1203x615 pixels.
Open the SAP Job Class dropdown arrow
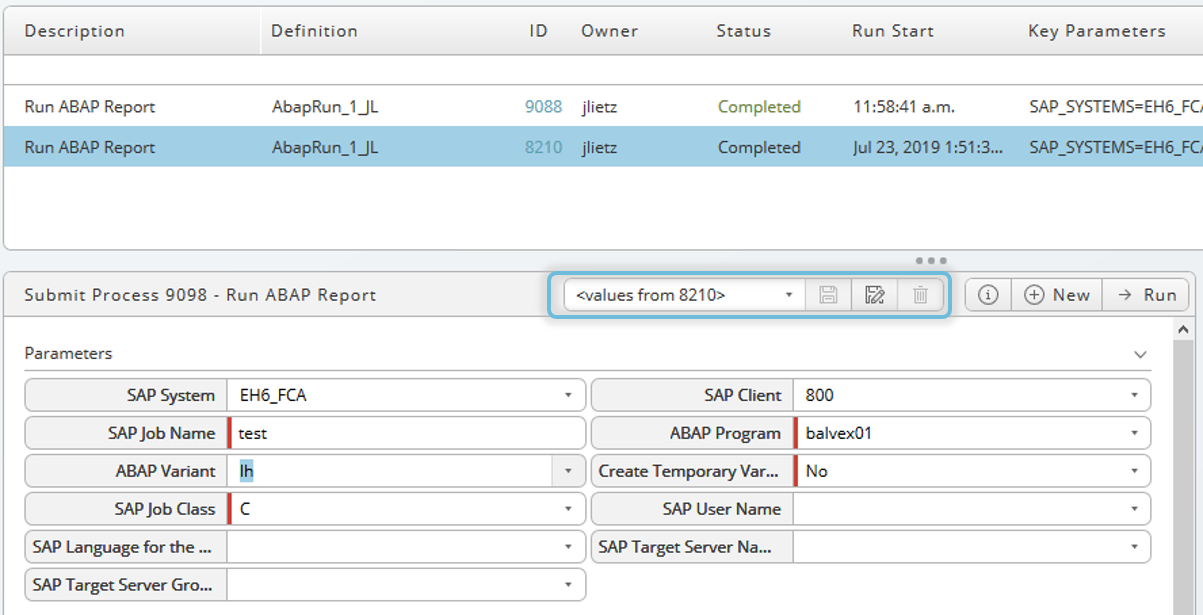tap(568, 509)
